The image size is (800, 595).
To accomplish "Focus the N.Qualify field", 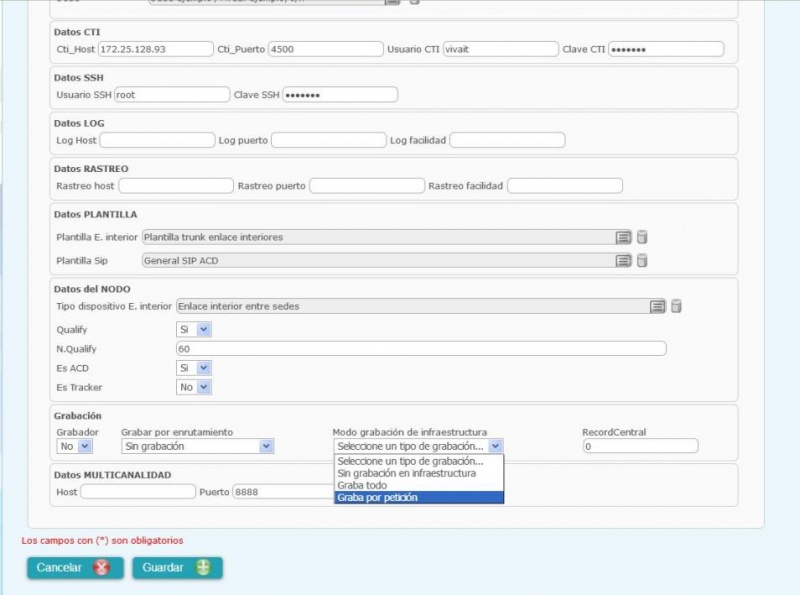I will pyautogui.click(x=421, y=349).
